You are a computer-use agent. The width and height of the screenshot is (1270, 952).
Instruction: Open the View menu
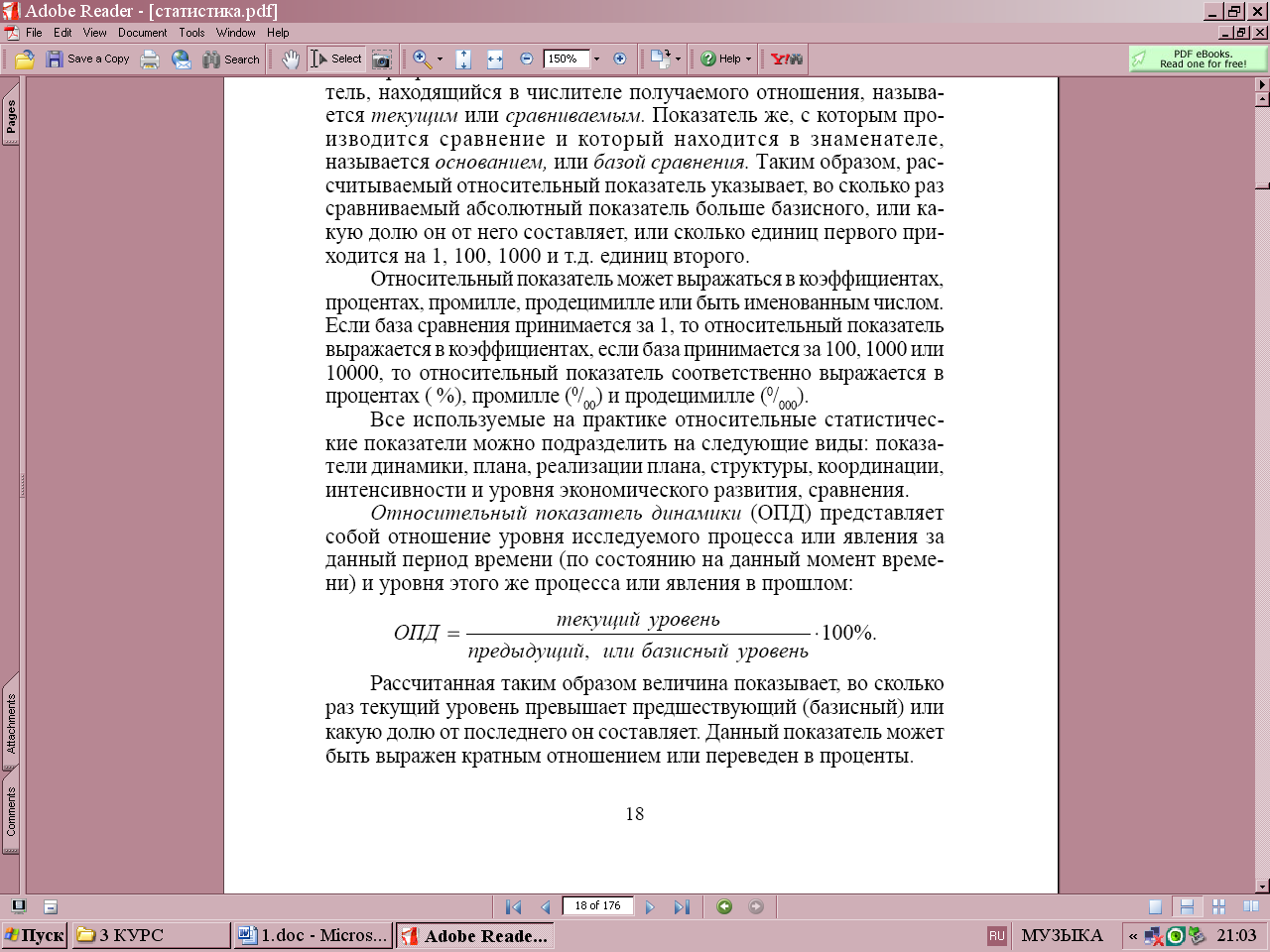[x=94, y=33]
